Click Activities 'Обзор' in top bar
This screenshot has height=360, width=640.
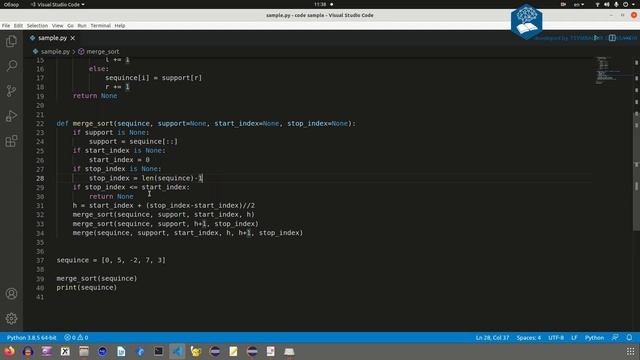[x=11, y=4]
